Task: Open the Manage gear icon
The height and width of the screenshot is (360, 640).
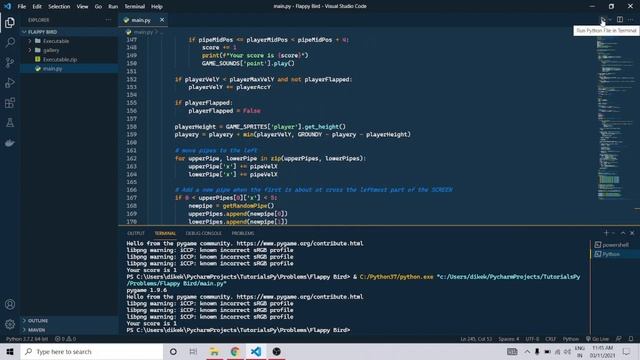Action: (x=10, y=324)
